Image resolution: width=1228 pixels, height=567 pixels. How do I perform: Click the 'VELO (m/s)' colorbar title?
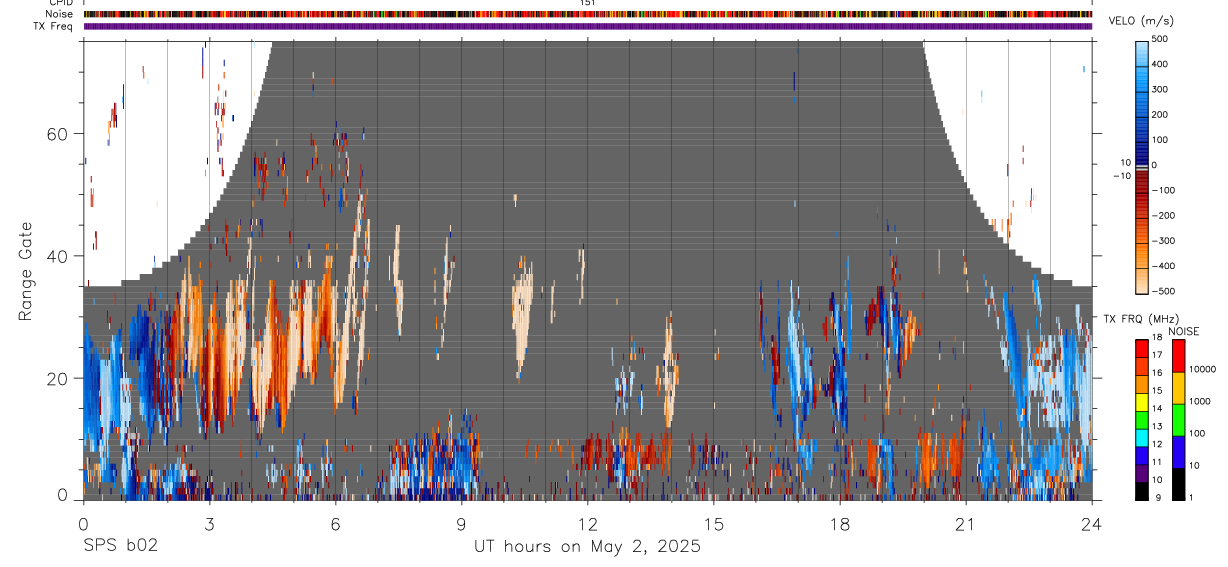click(x=1143, y=21)
